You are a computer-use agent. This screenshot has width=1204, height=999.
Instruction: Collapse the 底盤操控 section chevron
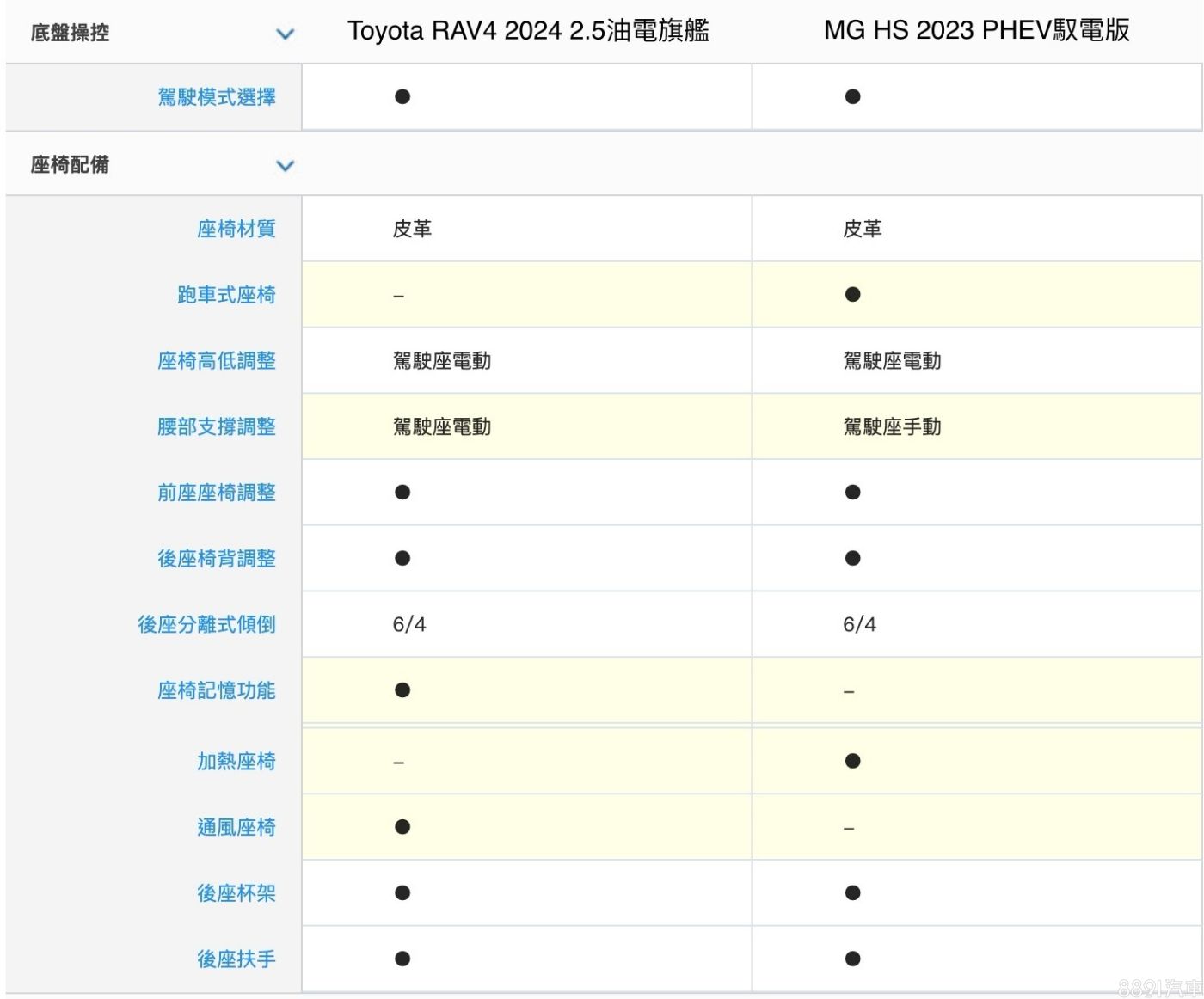(285, 34)
